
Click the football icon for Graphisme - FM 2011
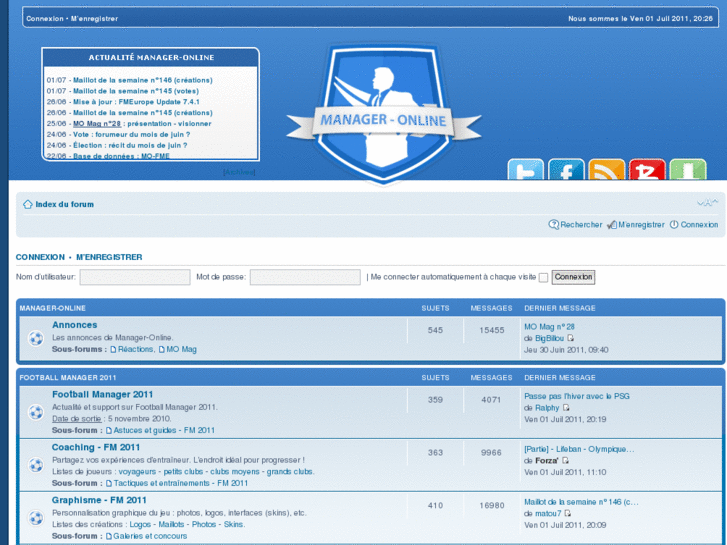pos(36,518)
